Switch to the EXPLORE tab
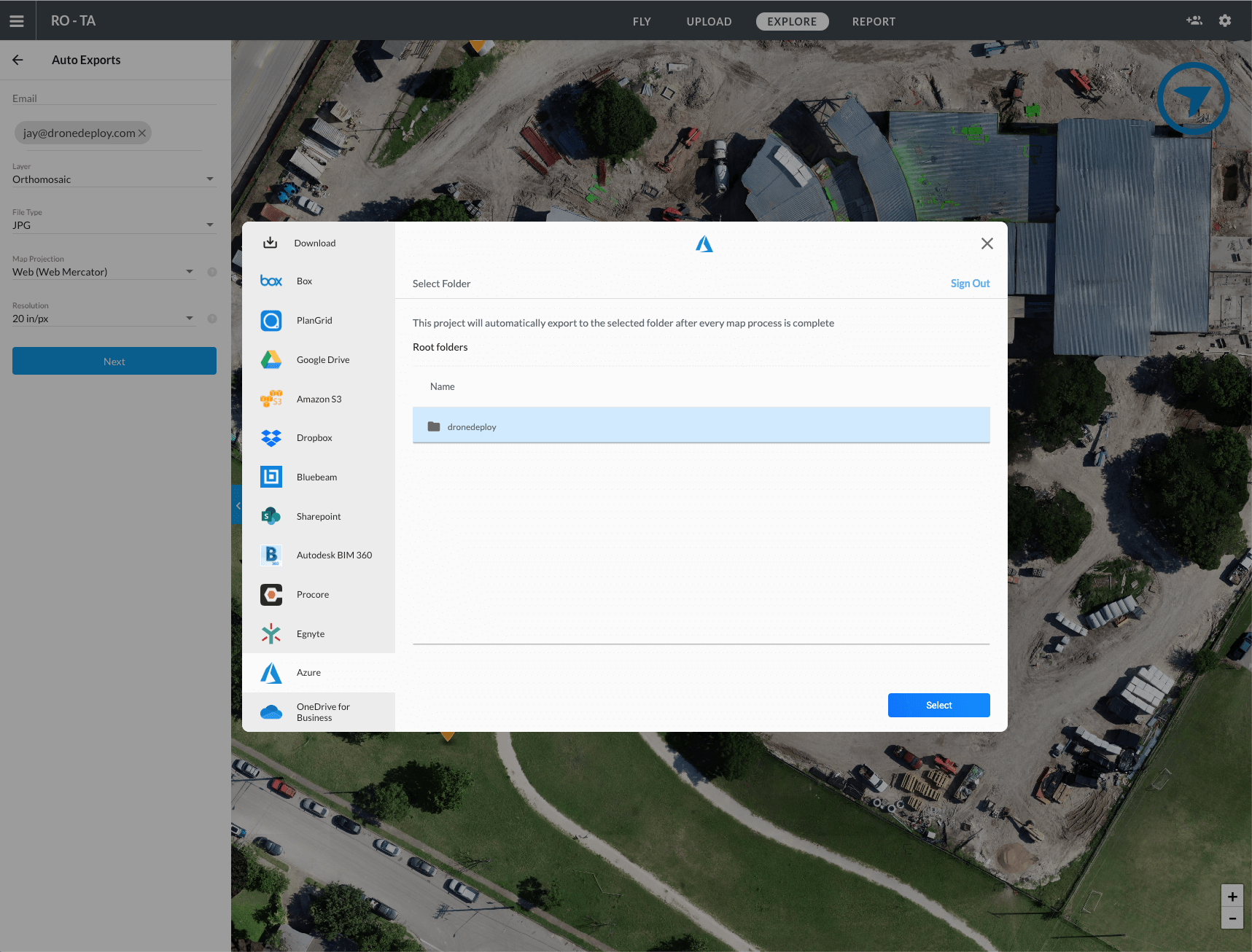This screenshot has height=952, width=1252. (x=792, y=21)
